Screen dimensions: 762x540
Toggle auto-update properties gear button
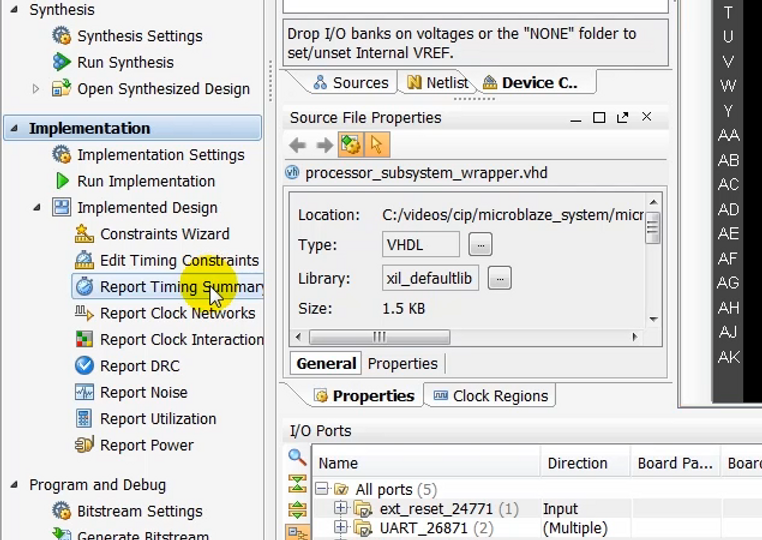tap(350, 145)
